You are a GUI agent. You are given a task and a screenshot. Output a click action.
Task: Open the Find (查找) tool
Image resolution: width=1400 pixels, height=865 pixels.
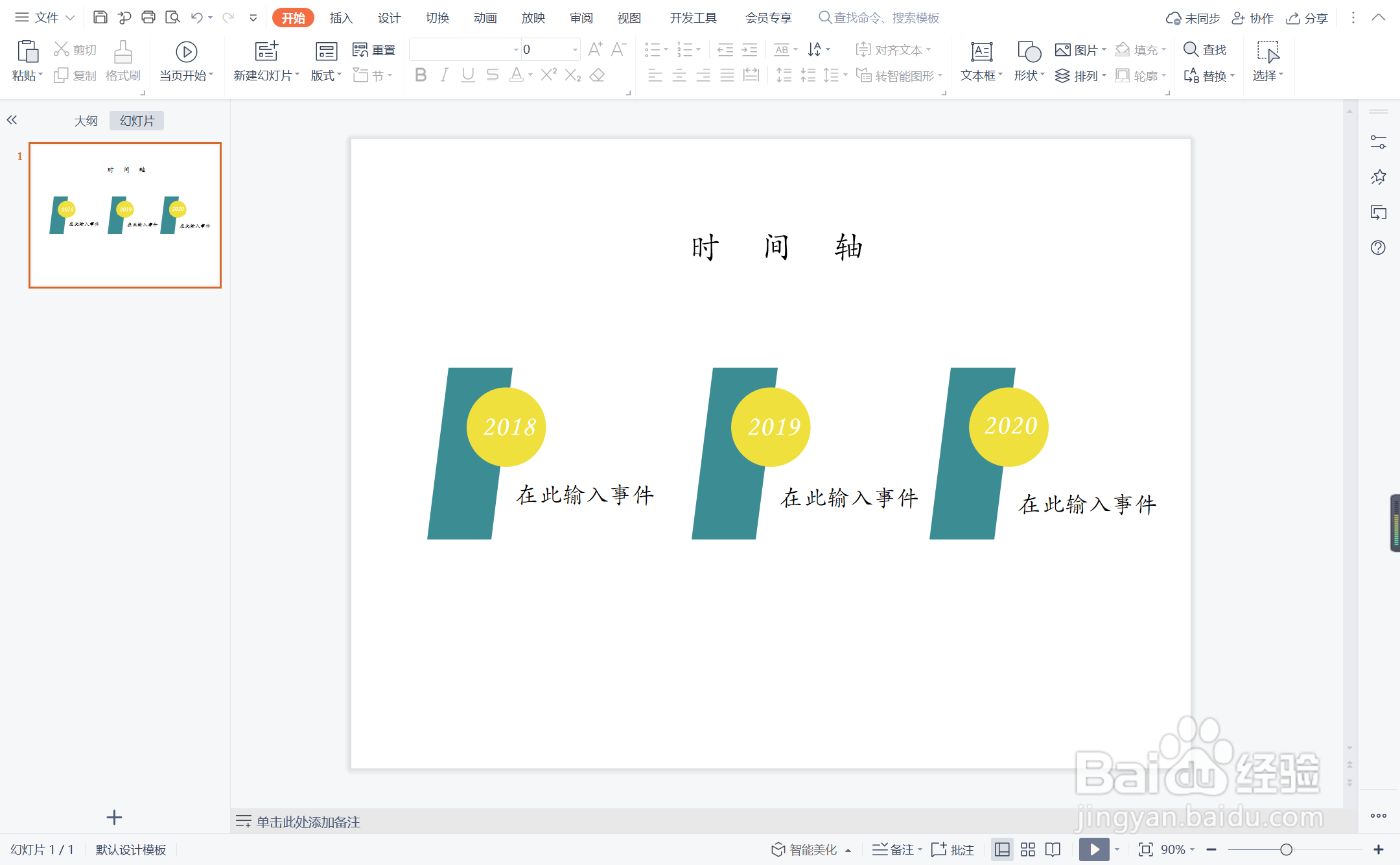(x=1205, y=50)
